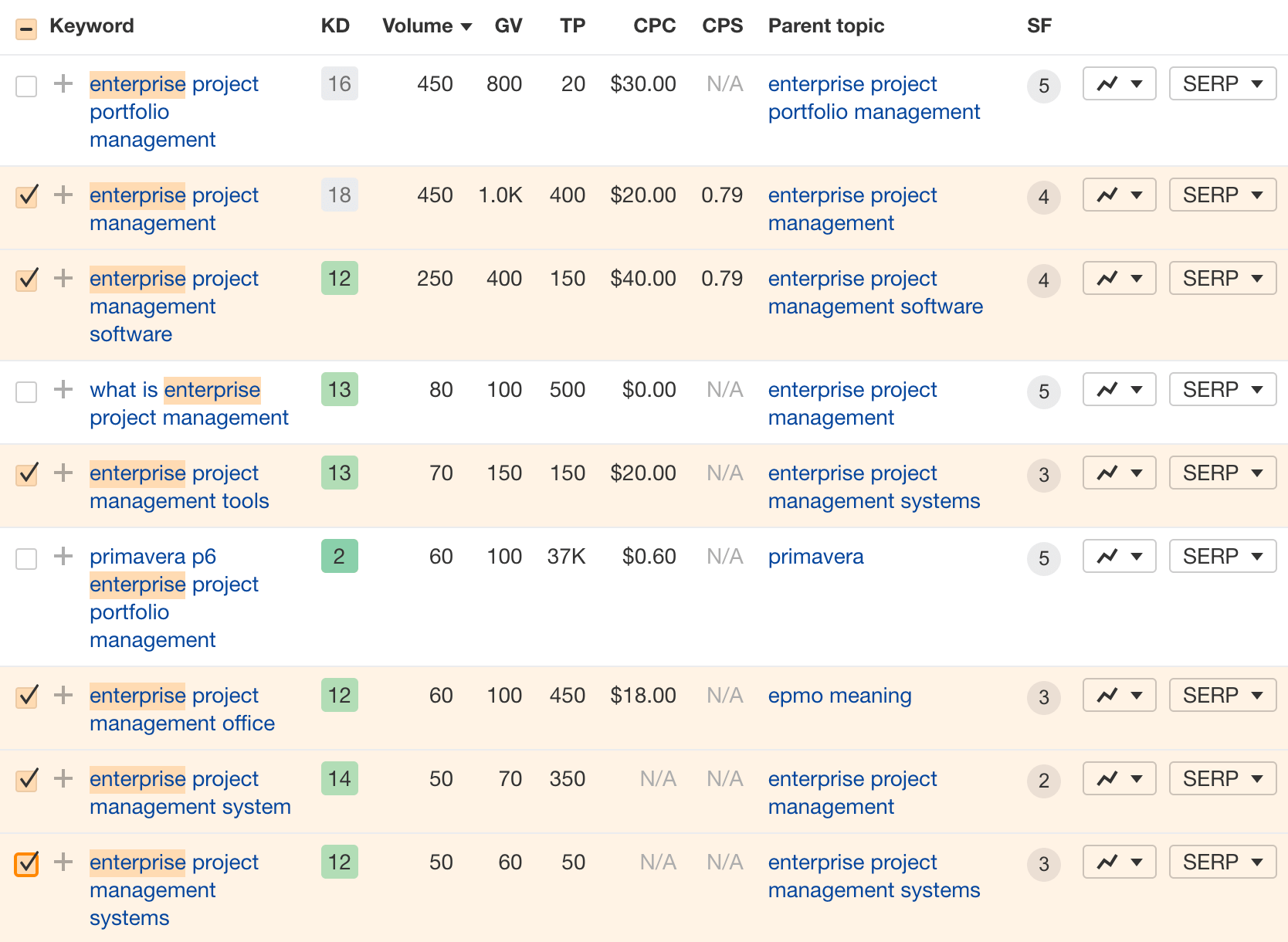Click the KD column header
1288x942 pixels.
click(337, 25)
